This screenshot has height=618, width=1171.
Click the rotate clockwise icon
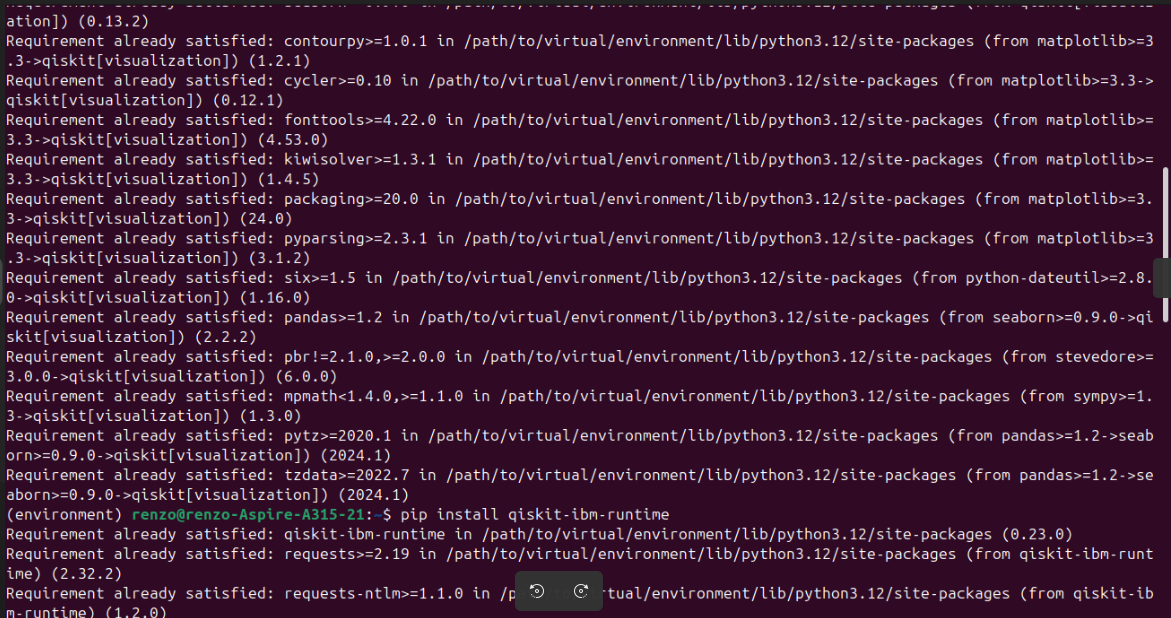[x=581, y=592]
